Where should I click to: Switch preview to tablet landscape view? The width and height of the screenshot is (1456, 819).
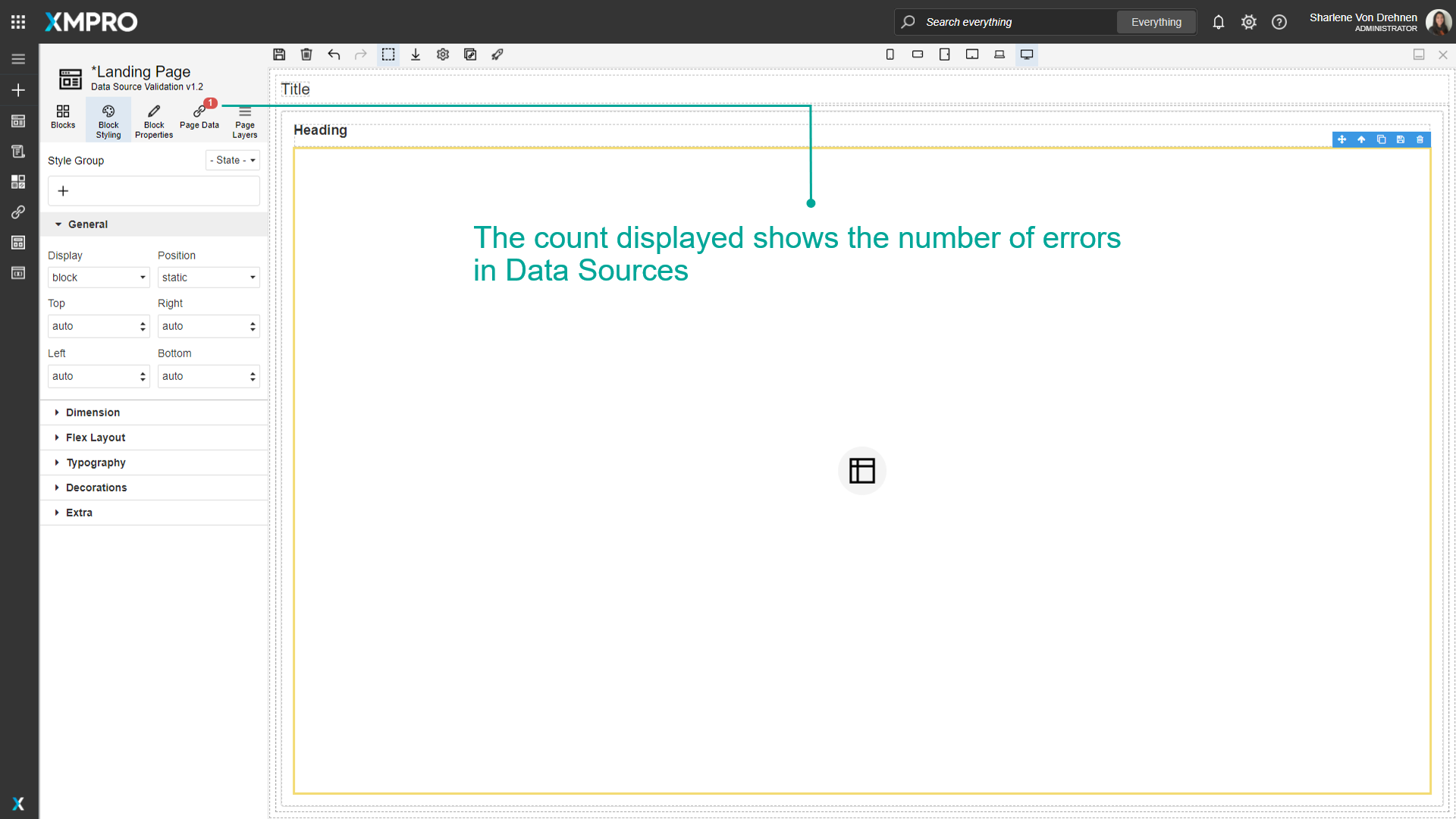972,55
